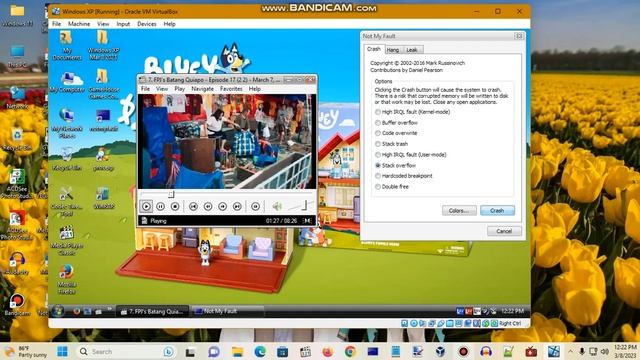Click the Not My Fault taskbar button
This screenshot has height=360, width=640.
tap(227, 311)
